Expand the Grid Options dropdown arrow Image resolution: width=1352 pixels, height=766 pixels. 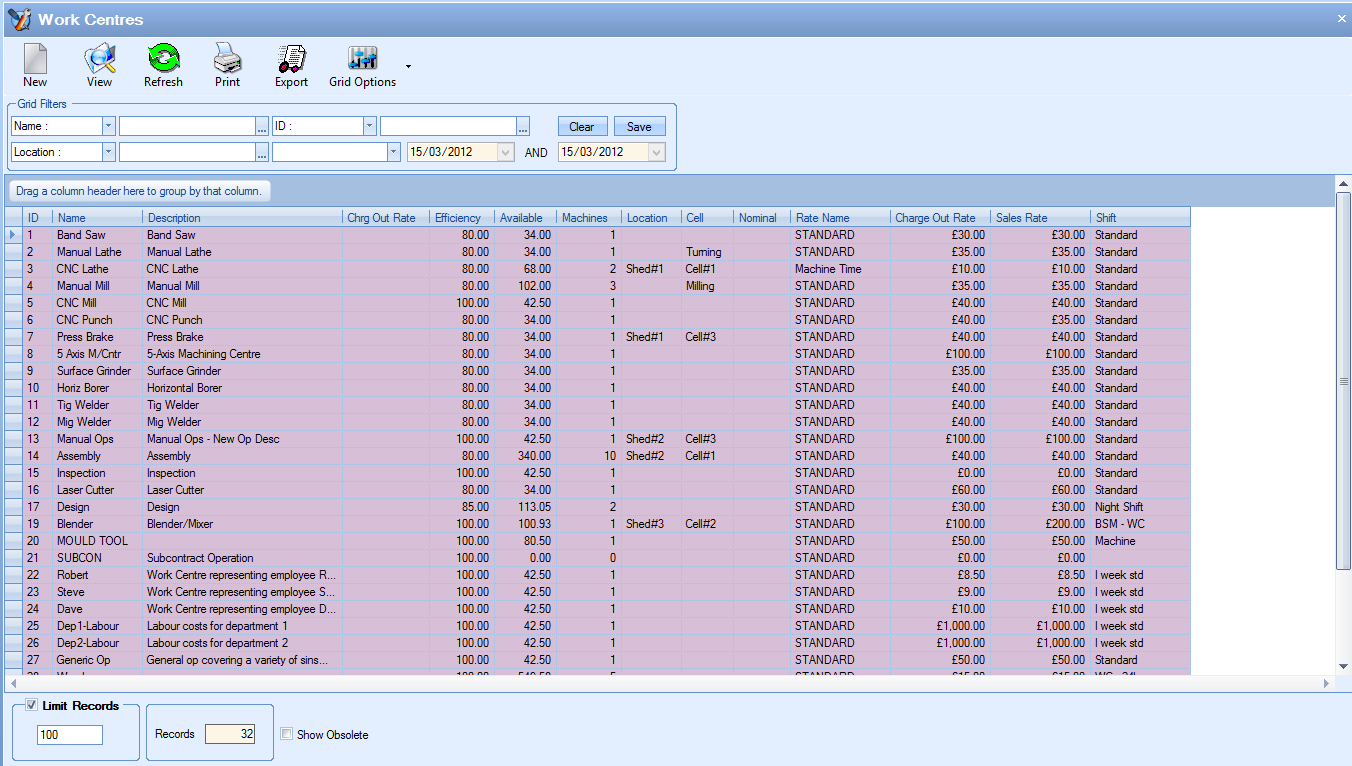pos(408,67)
